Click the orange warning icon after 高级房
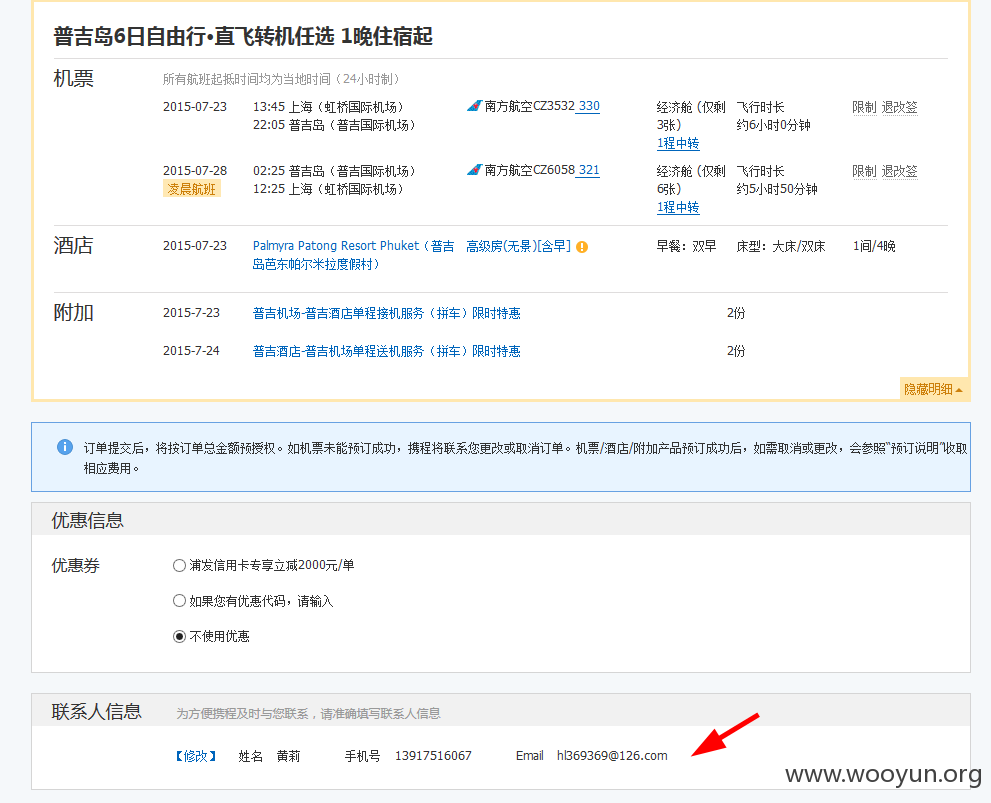The image size is (991, 803). 582,247
